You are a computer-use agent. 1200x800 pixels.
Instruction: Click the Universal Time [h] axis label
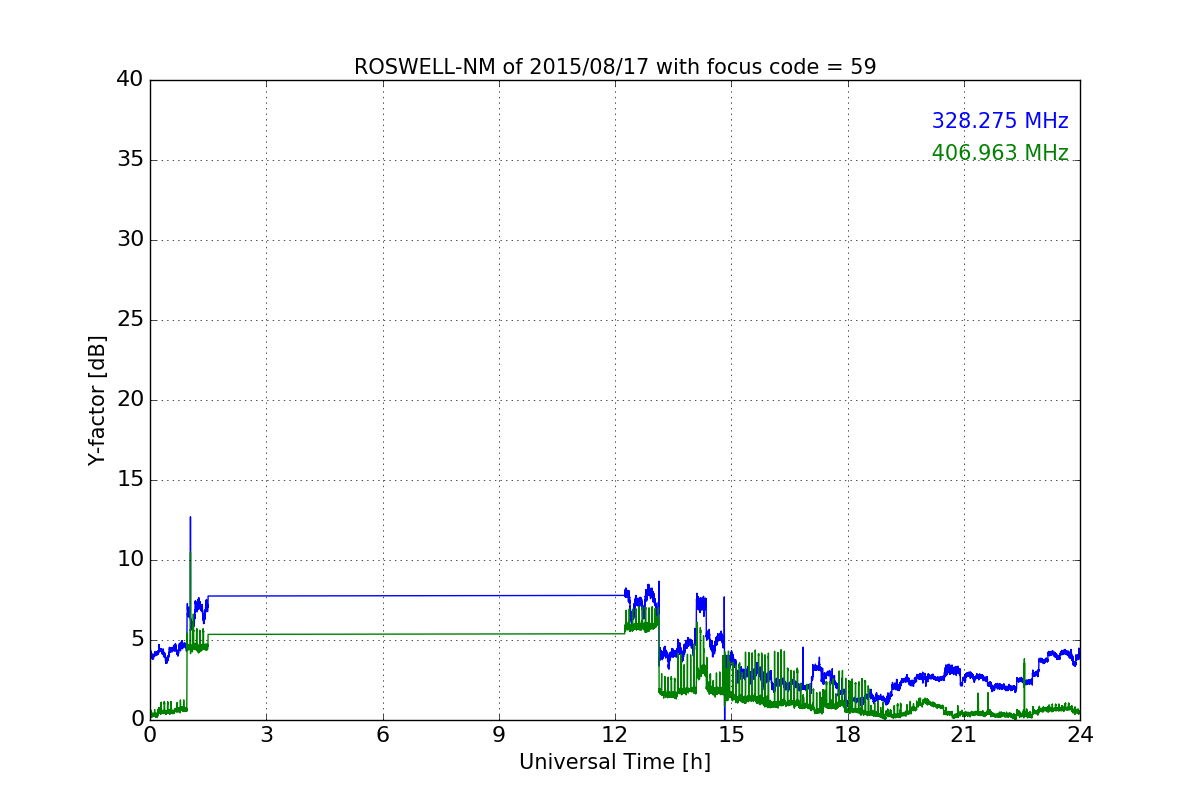point(615,762)
